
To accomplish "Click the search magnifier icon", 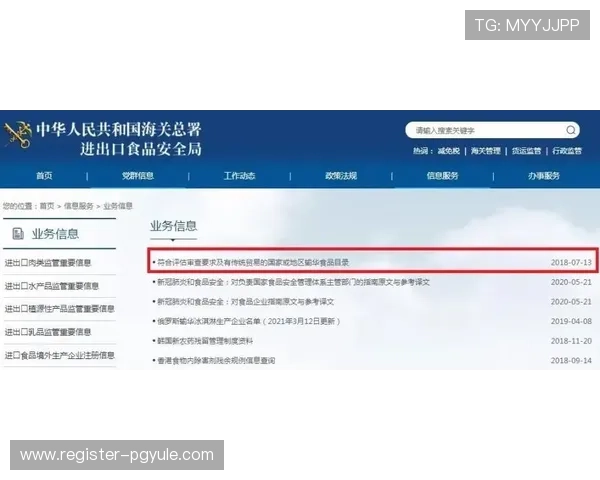I will 571,131.
